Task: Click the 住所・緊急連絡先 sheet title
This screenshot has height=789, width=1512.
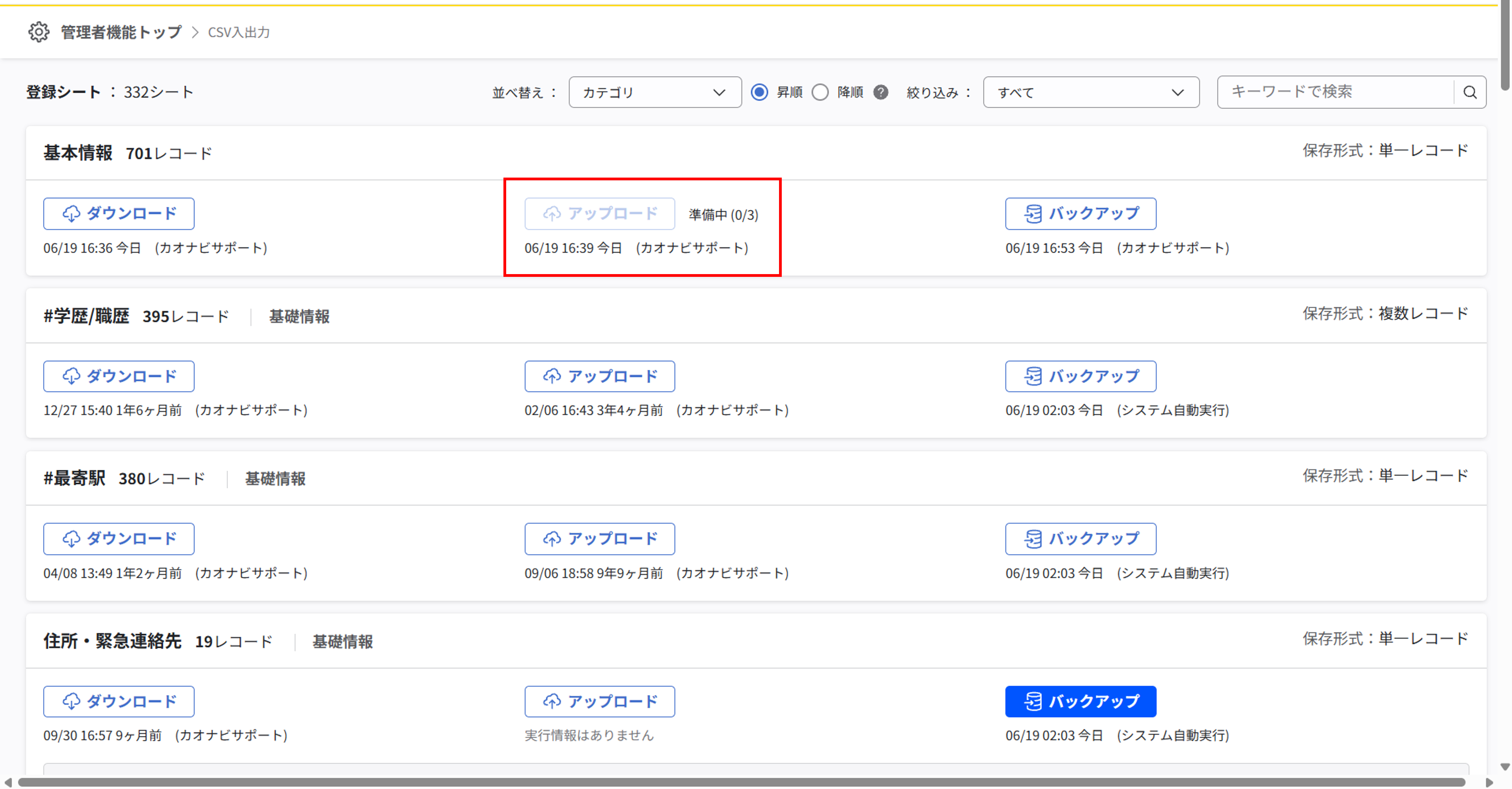Action: click(112, 641)
